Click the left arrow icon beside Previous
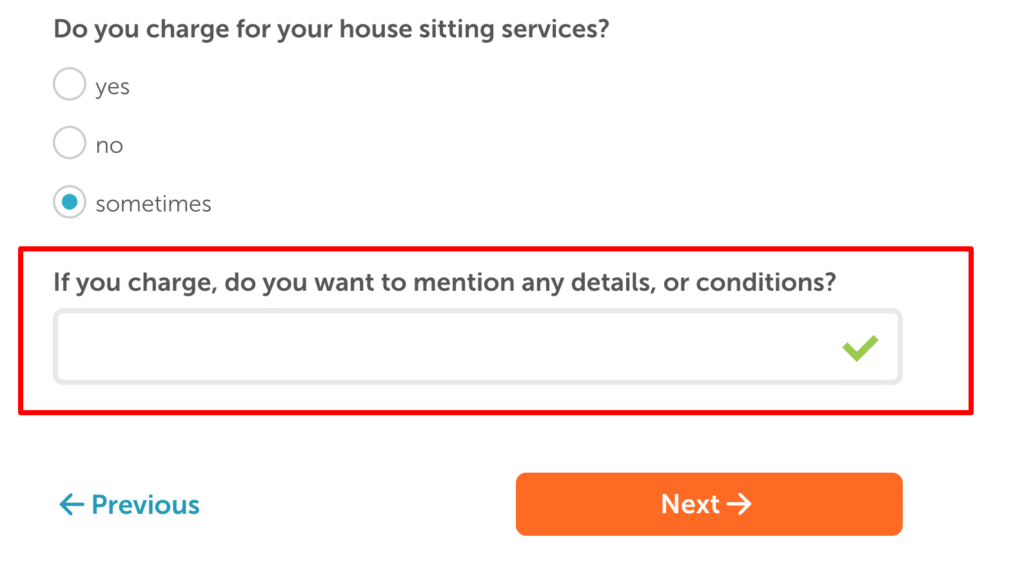 point(71,505)
